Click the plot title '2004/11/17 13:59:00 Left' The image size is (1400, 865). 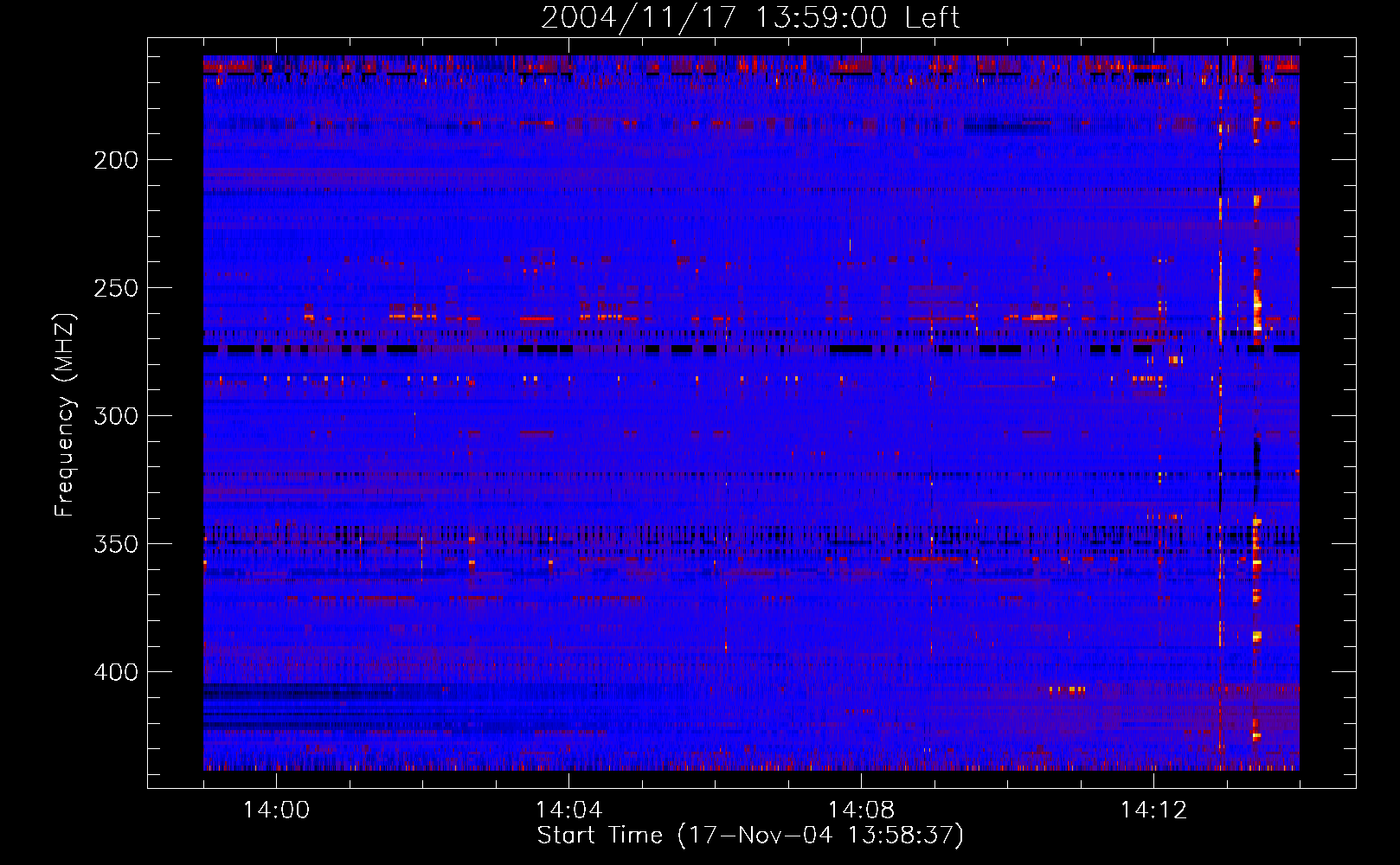pyautogui.click(x=750, y=17)
